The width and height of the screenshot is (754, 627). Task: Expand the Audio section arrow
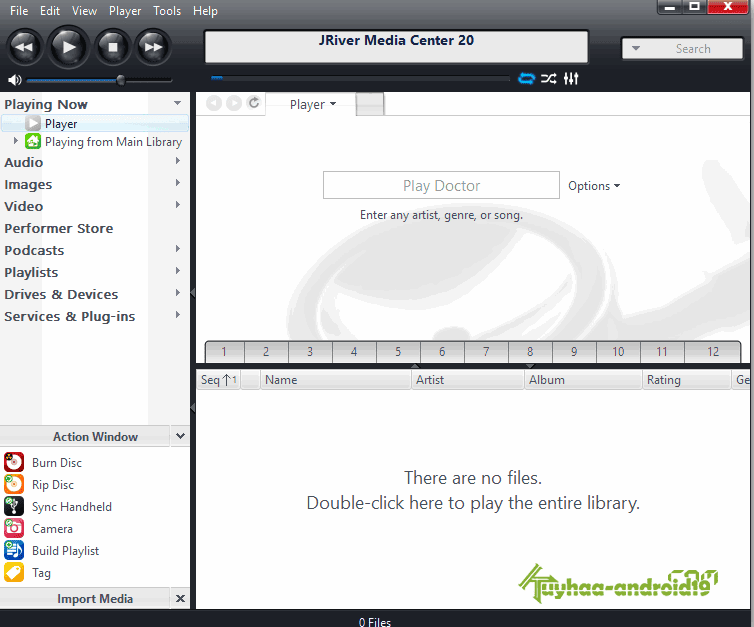(178, 161)
